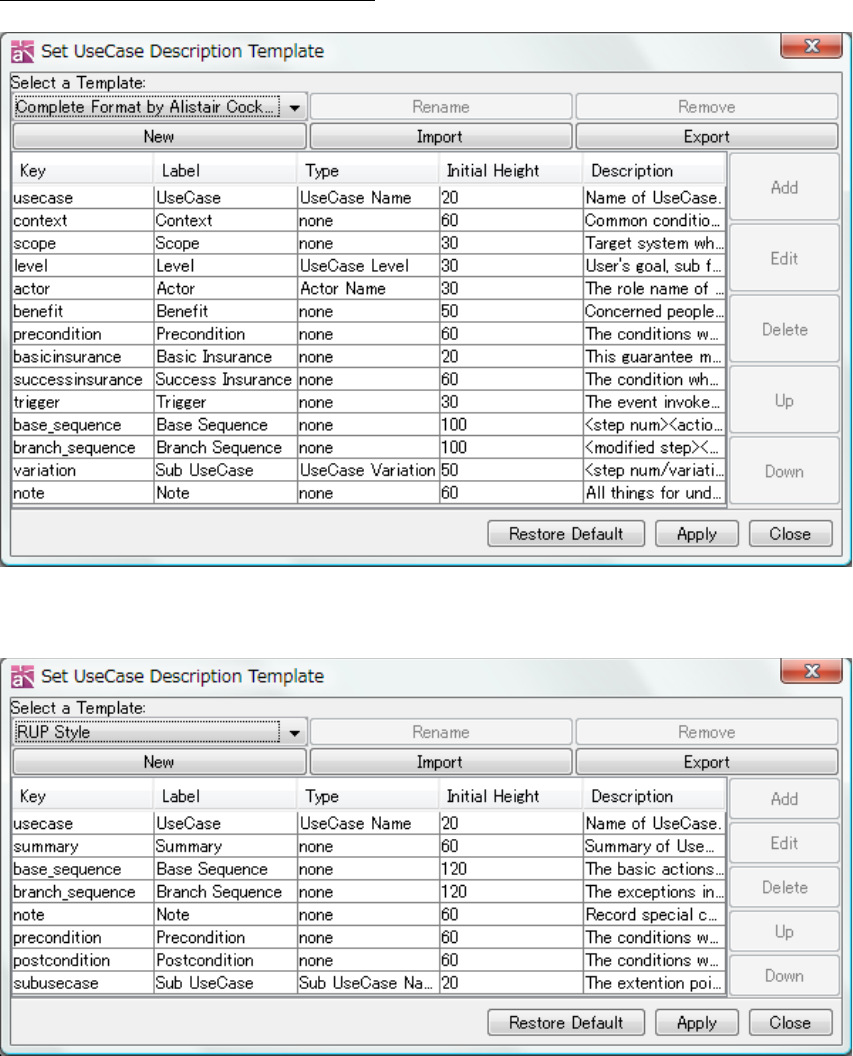Click the Close button in the Cockburn template dialog

coord(790,534)
